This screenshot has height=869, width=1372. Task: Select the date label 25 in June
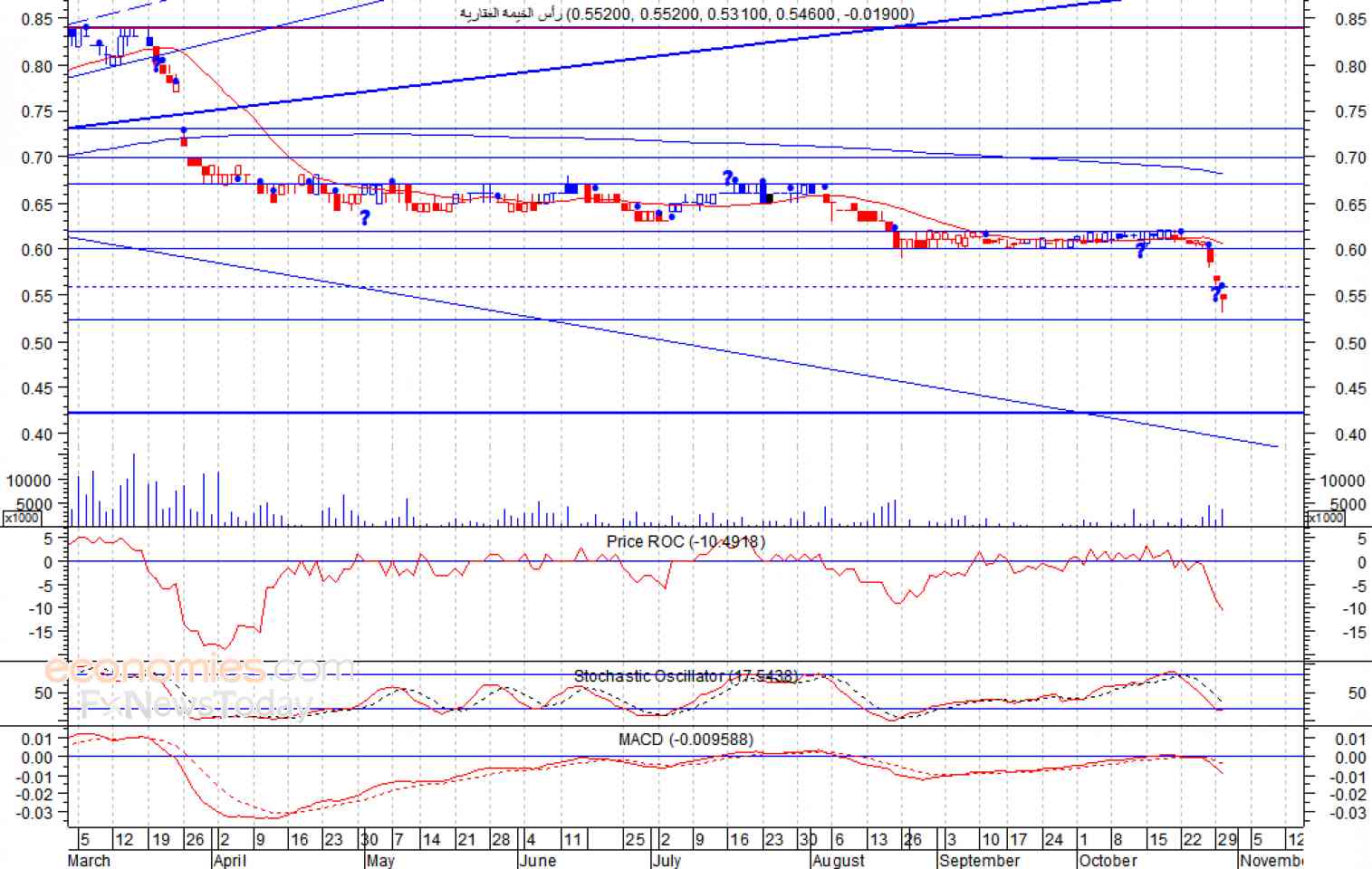coord(635,839)
